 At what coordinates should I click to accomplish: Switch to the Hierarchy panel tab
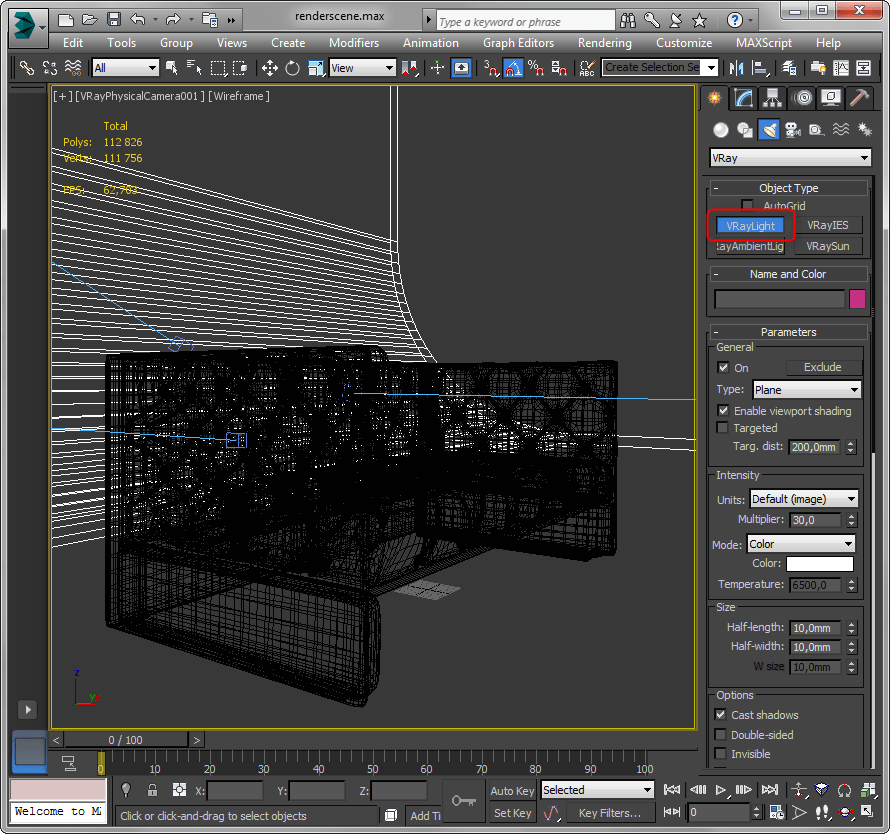[771, 98]
